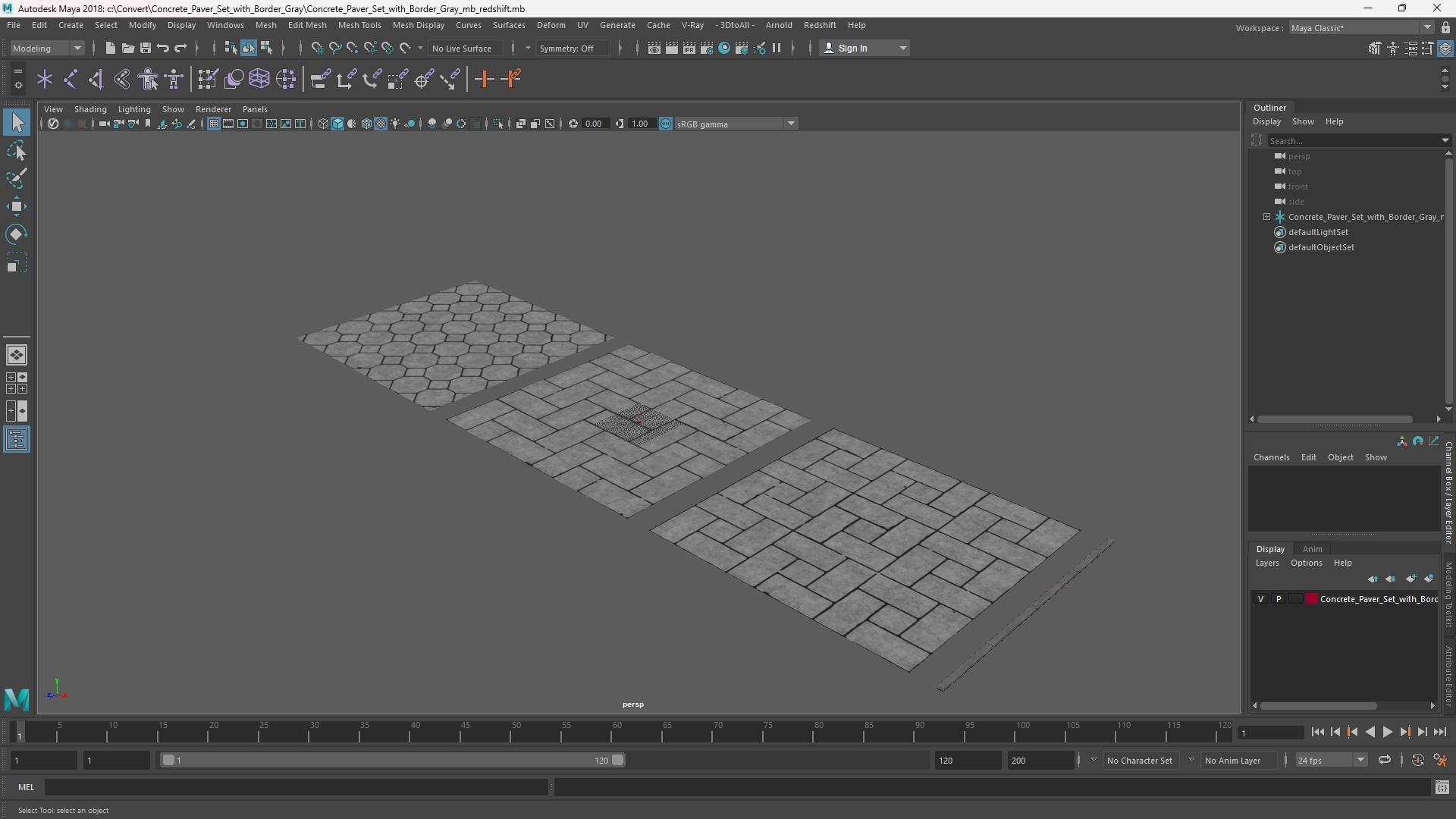
Task: Open the Outliner layout icon in the sidebar
Action: coord(17,440)
